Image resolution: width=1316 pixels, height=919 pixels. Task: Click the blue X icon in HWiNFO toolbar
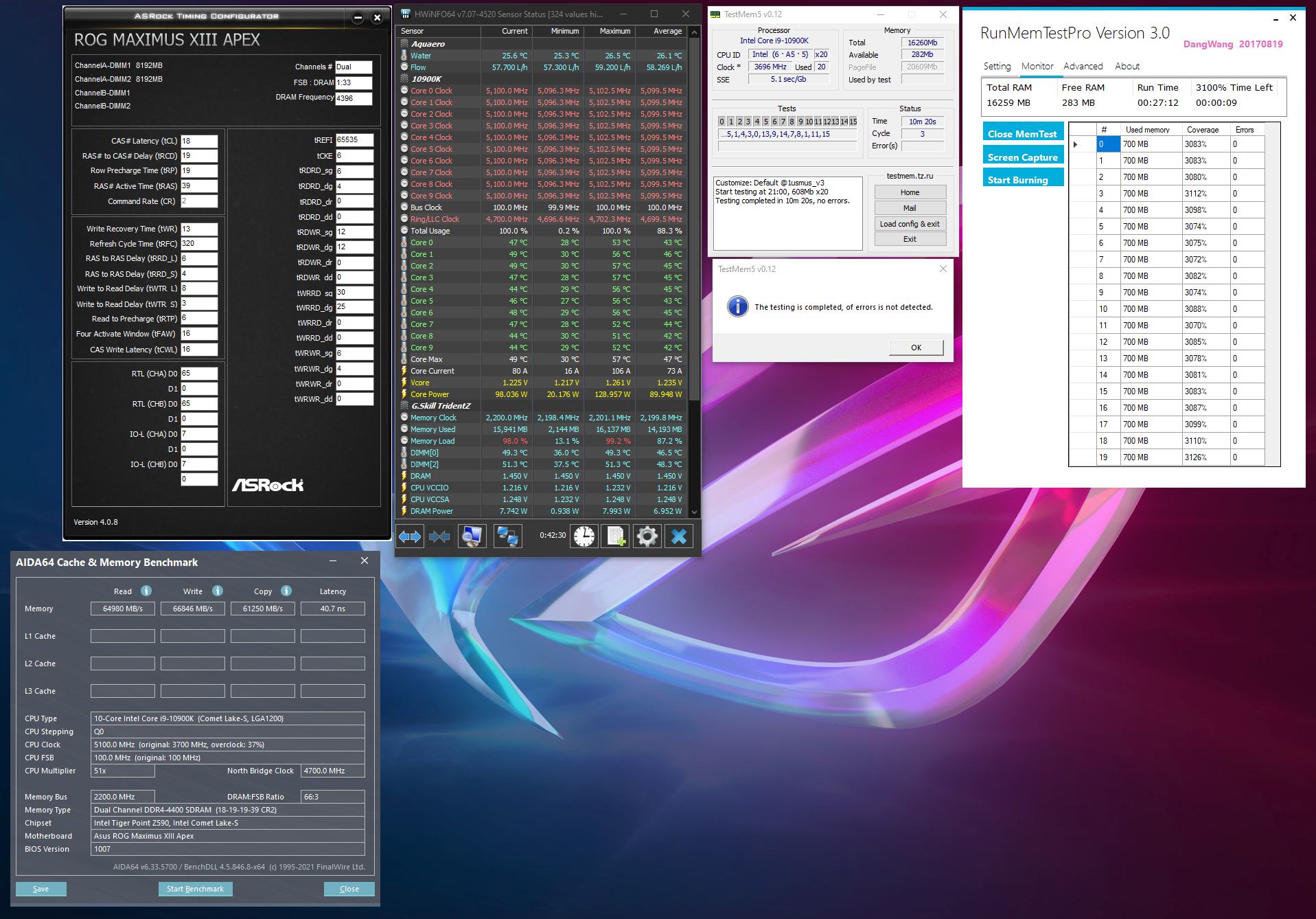tap(679, 536)
